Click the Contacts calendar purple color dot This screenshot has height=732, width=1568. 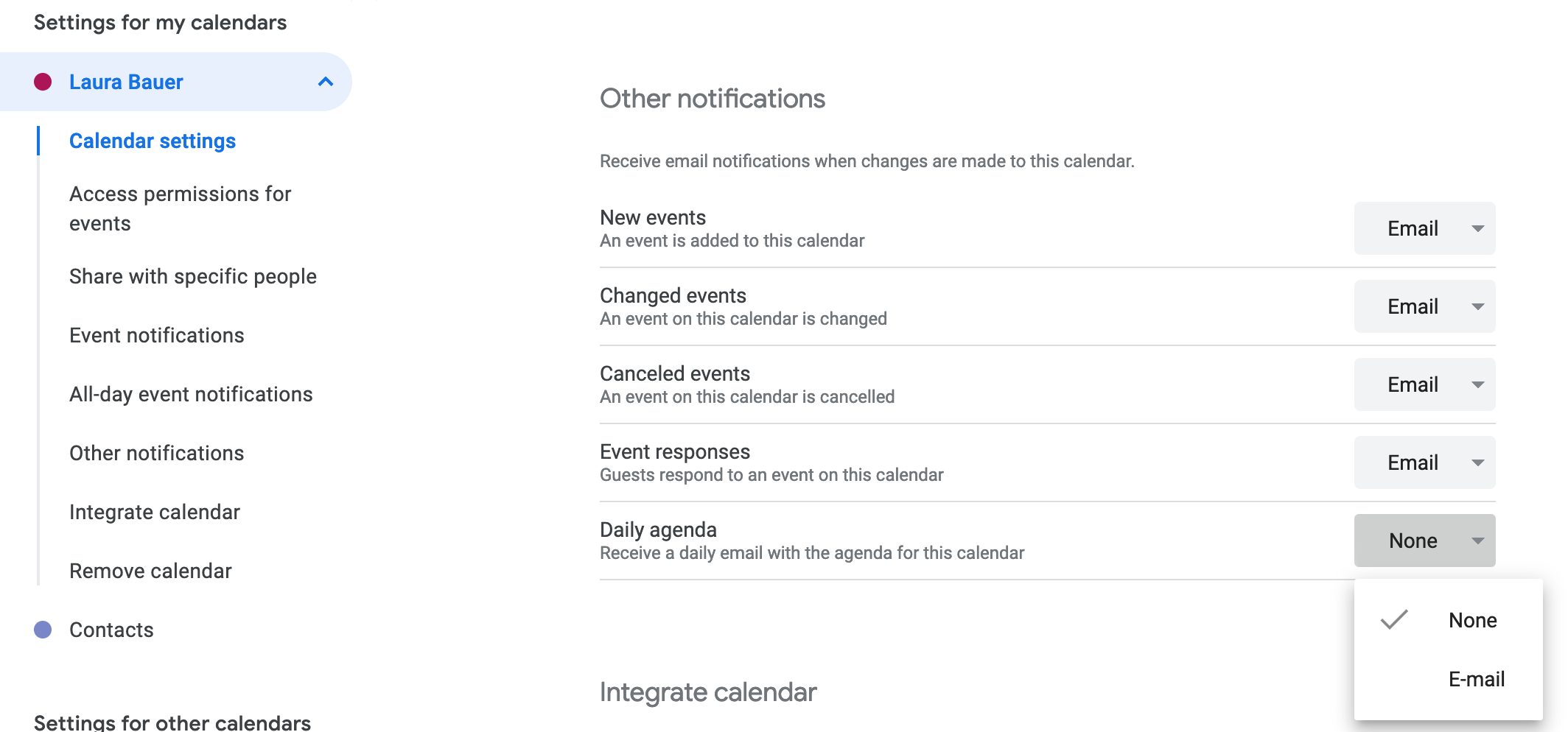(x=43, y=630)
